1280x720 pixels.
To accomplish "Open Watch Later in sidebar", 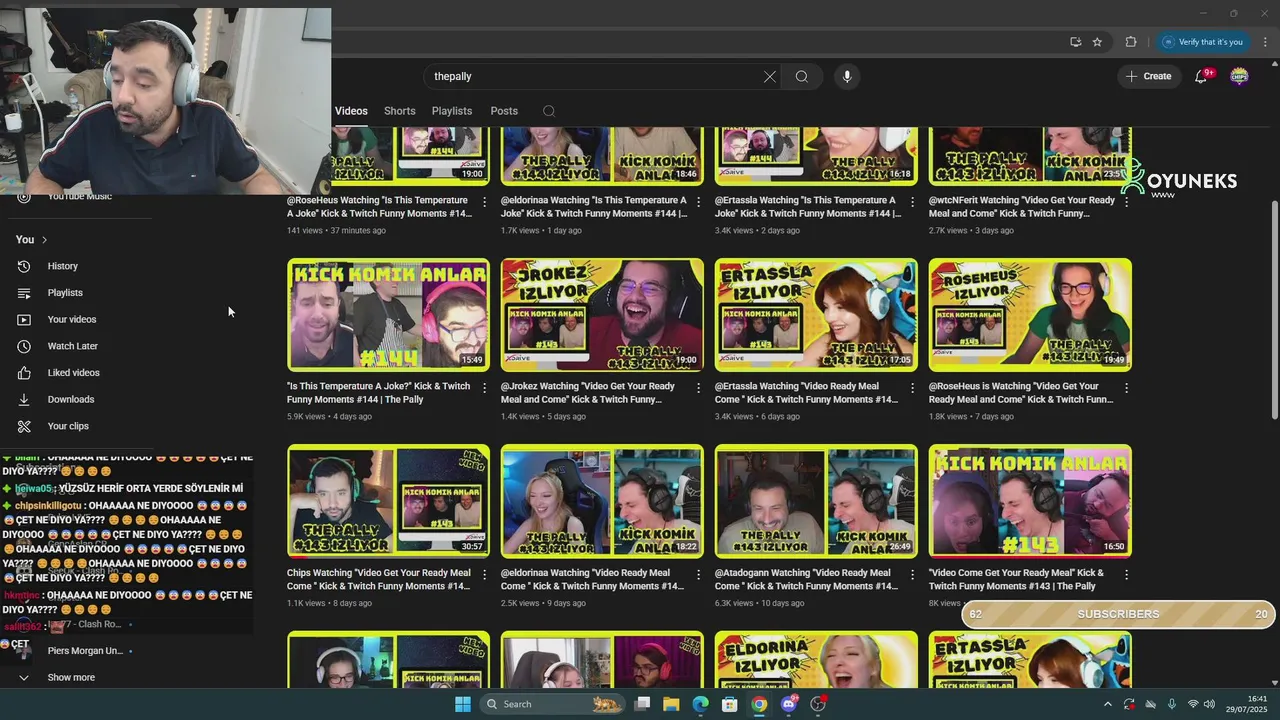I will [x=73, y=346].
